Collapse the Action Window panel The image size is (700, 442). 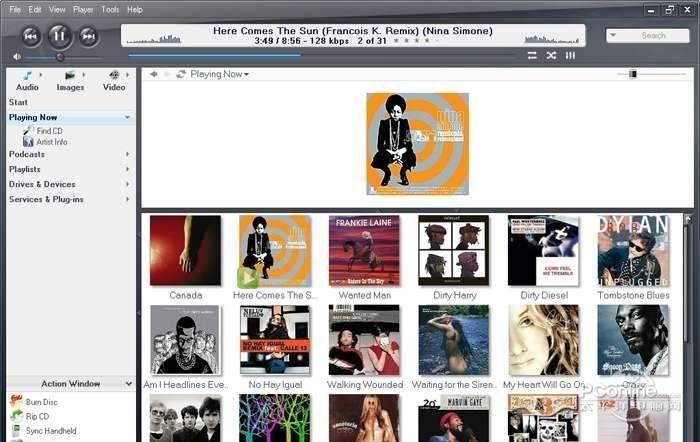129,384
